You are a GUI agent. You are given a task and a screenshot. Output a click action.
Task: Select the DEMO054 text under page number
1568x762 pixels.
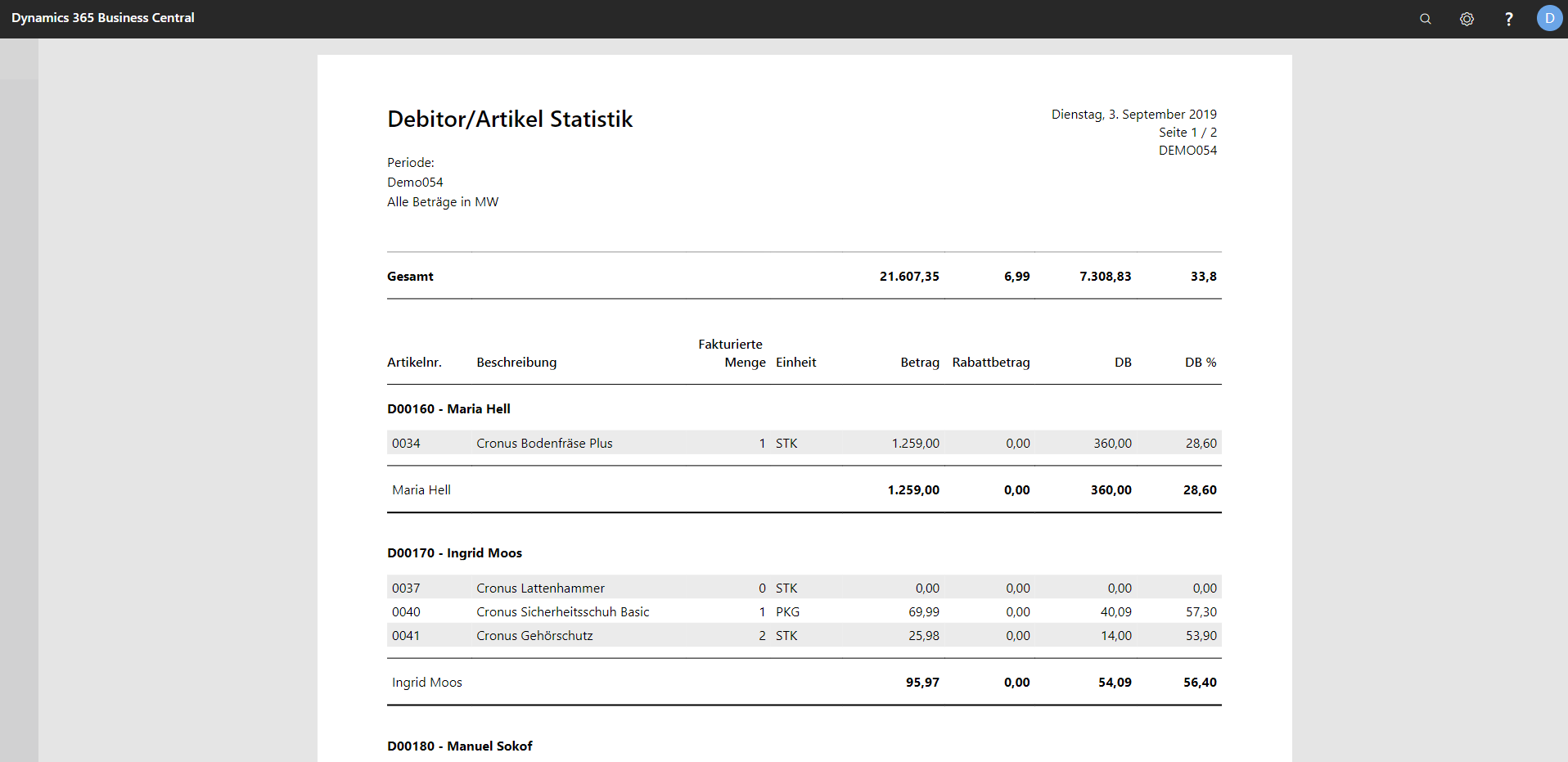(x=1187, y=151)
